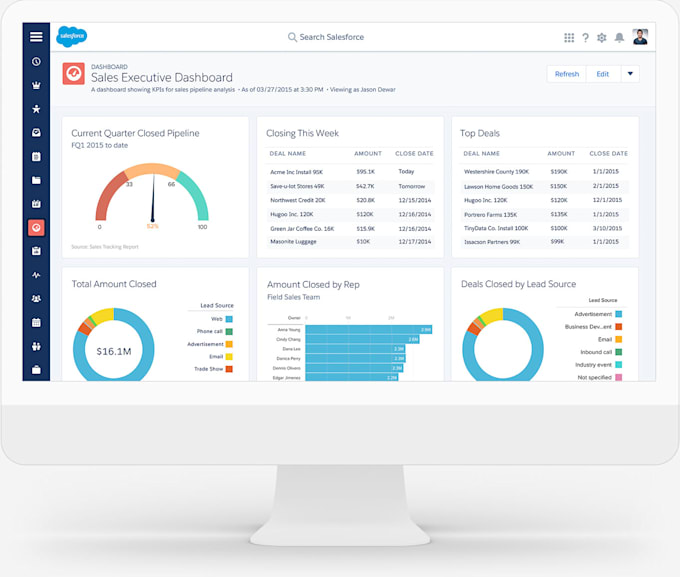
Task: Open the Top Deals panel title
Action: [480, 133]
